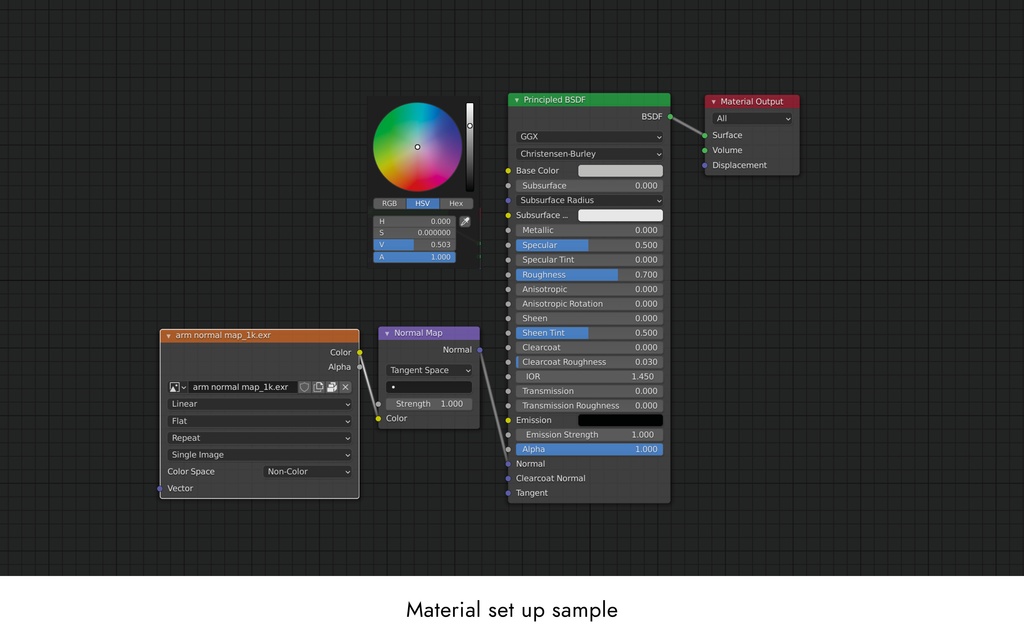
Task: Open the Flat projection dropdown
Action: [259, 421]
